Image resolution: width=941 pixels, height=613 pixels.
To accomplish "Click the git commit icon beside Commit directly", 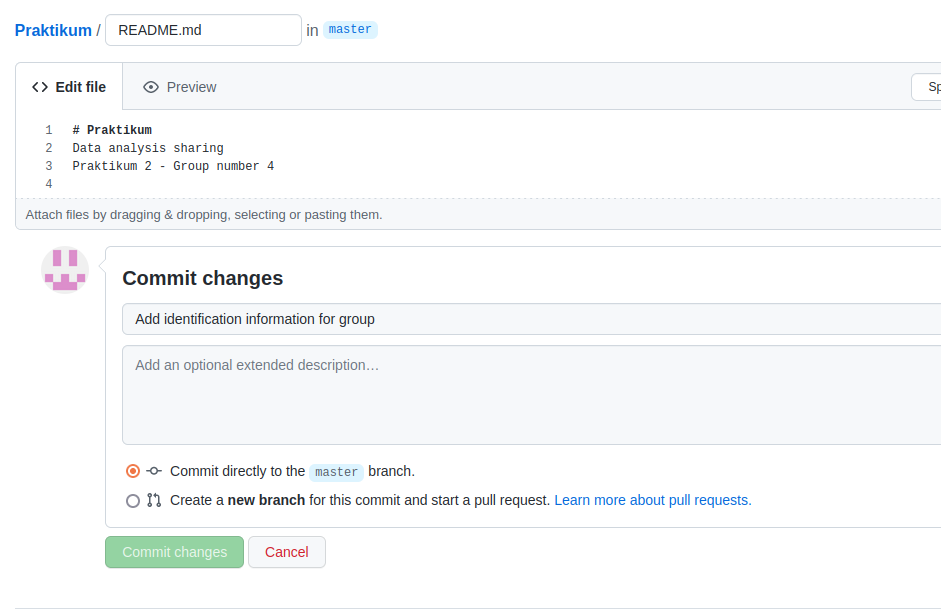I will pyautogui.click(x=154, y=471).
